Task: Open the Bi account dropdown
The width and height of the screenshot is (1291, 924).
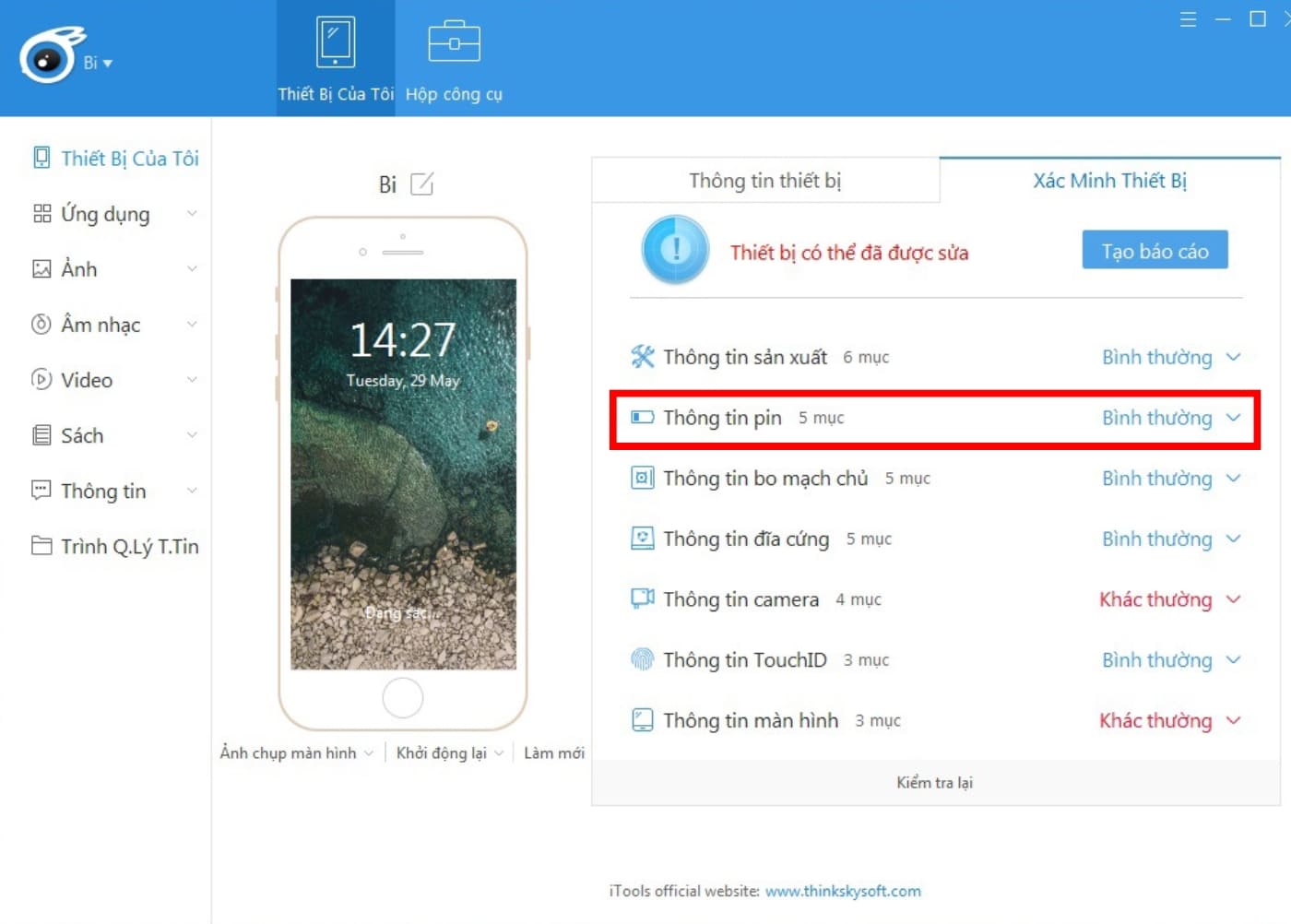Action: [x=95, y=63]
